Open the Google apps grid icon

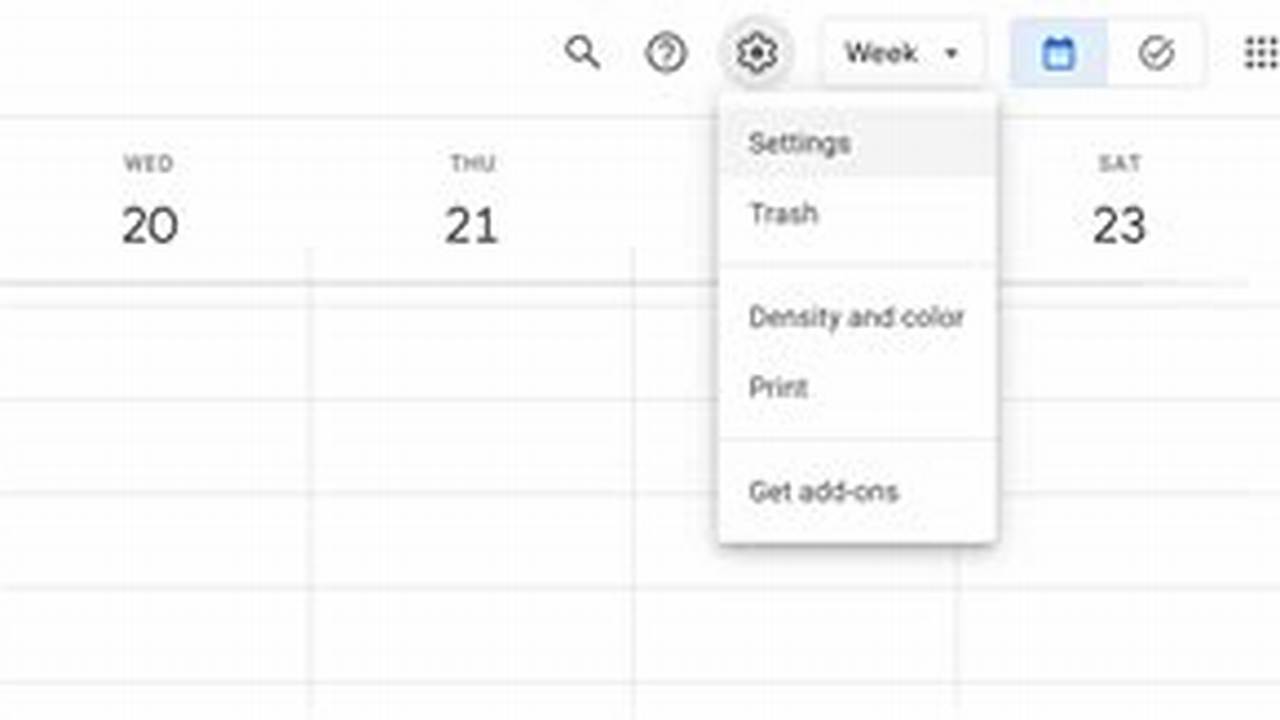click(x=1258, y=50)
